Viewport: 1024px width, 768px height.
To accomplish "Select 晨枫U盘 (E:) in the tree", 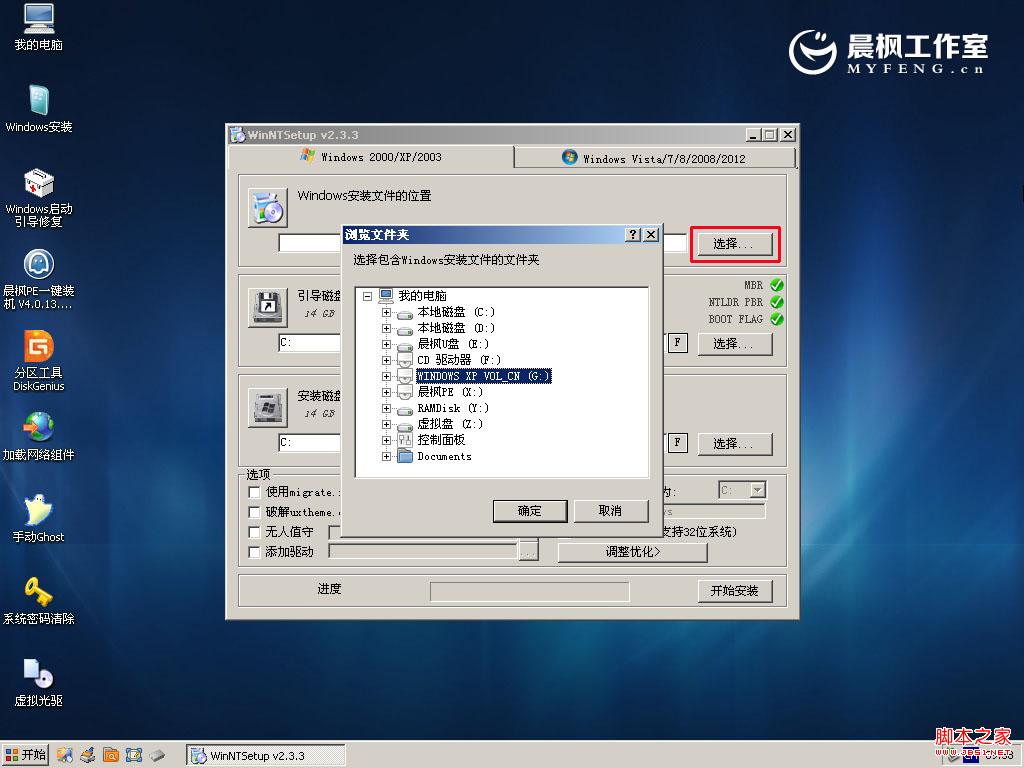I will (453, 344).
